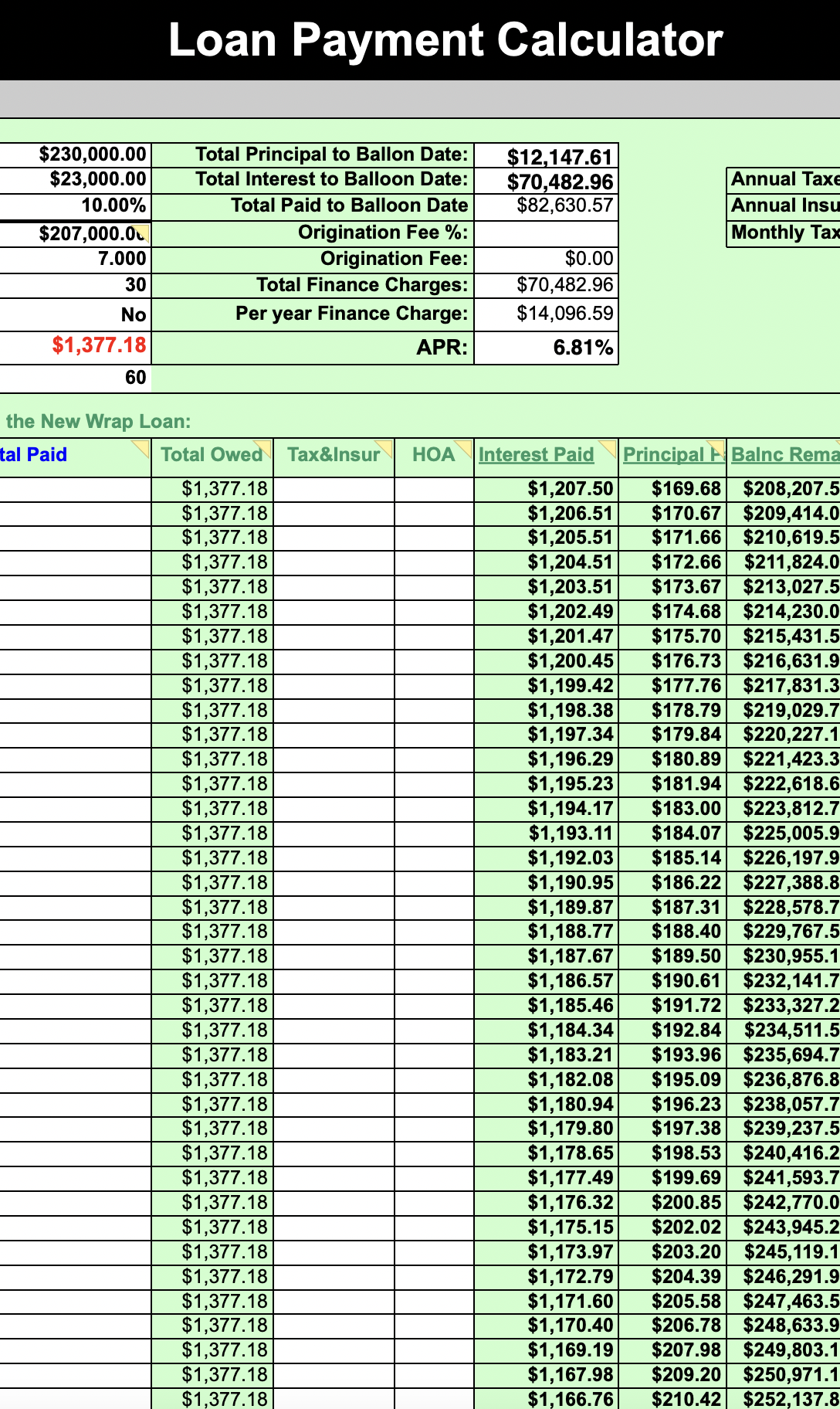Click the New Wrap Loan section heading
The height and width of the screenshot is (1409, 840).
click(x=98, y=422)
